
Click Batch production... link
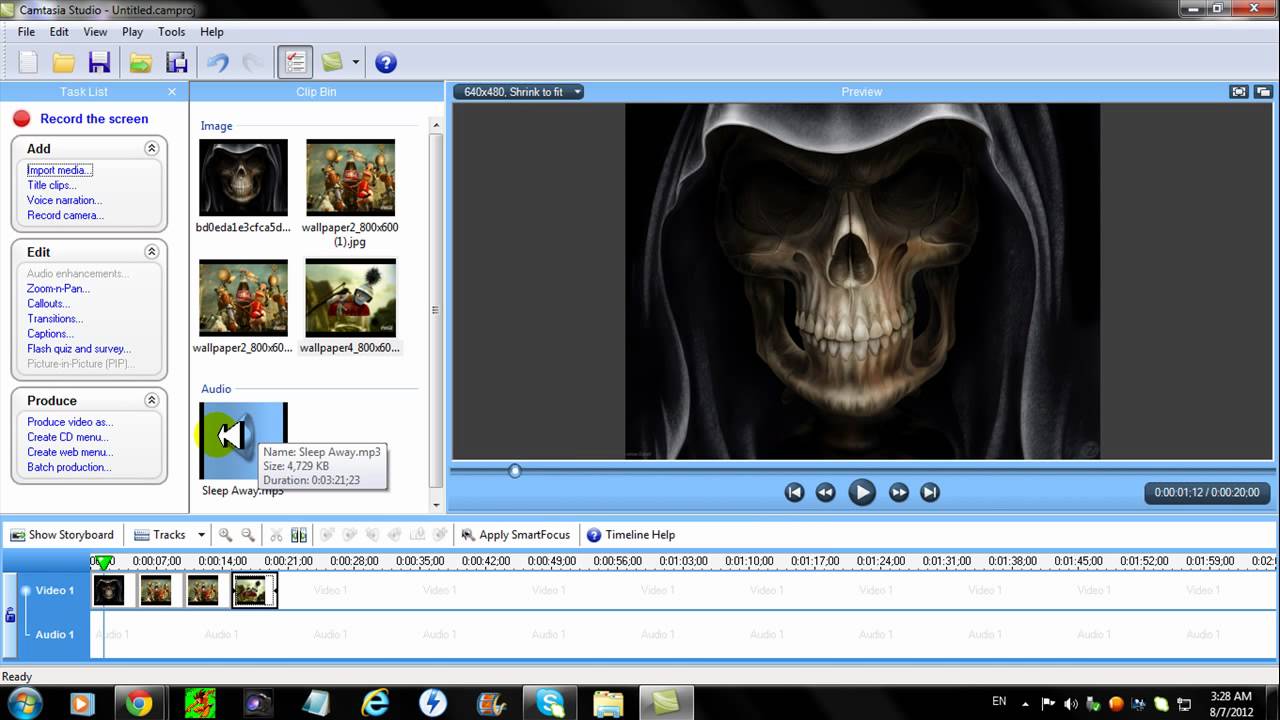pos(69,467)
